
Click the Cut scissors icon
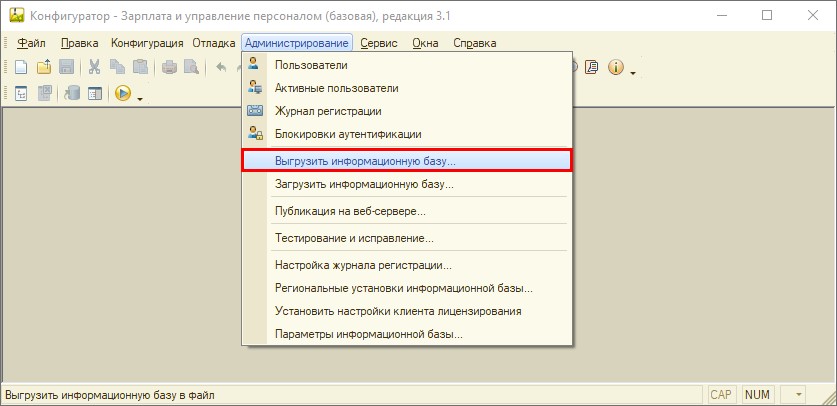coord(94,67)
